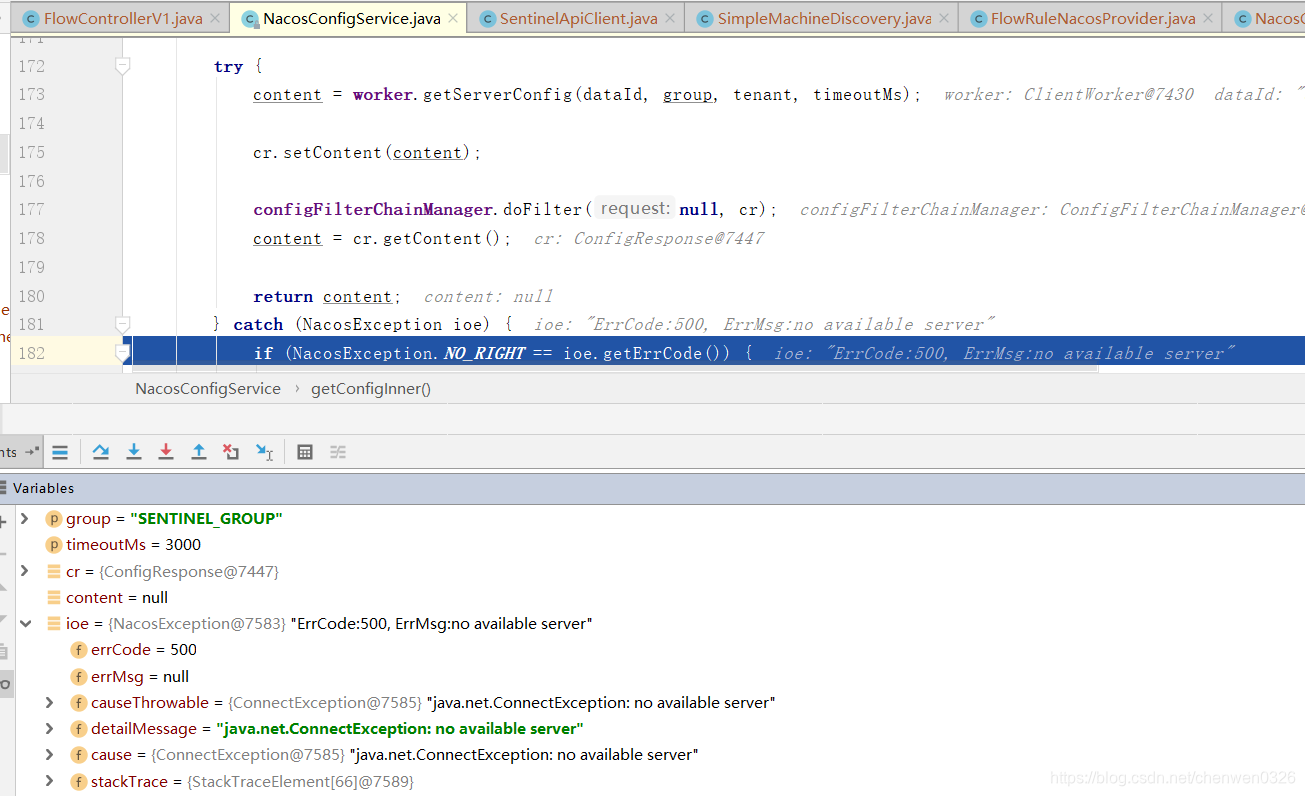Expand the group variable node

25,518
